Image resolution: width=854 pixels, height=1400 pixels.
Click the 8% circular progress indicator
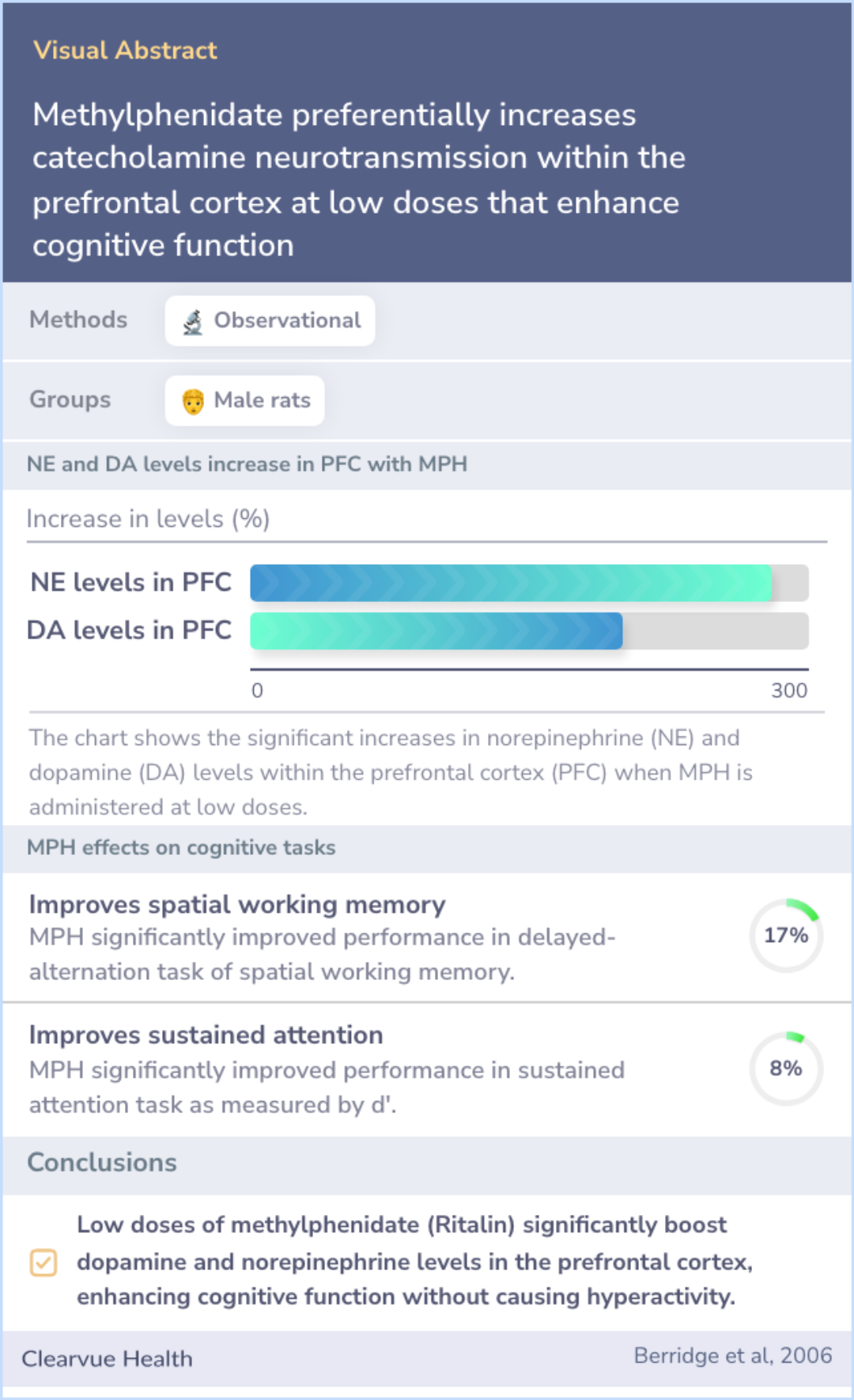click(786, 1069)
